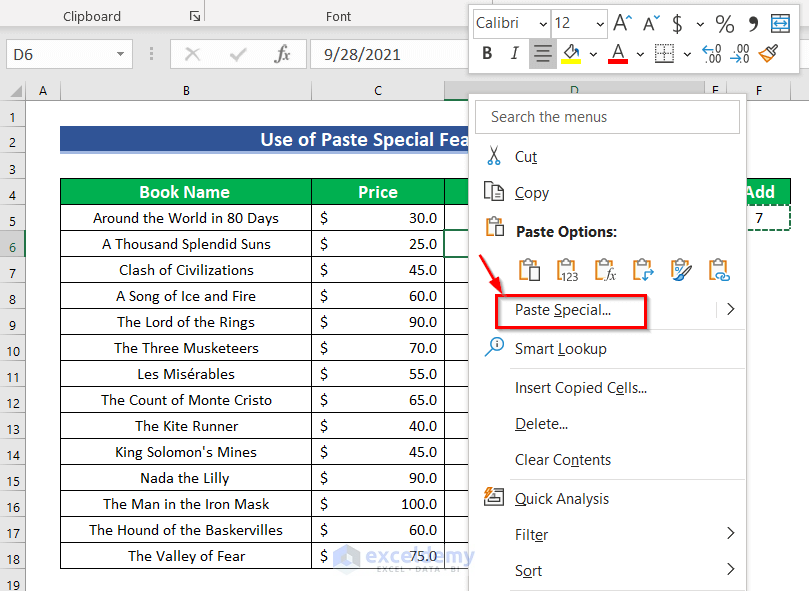
Task: Click Clear Contents in context menu
Action: pos(562,460)
